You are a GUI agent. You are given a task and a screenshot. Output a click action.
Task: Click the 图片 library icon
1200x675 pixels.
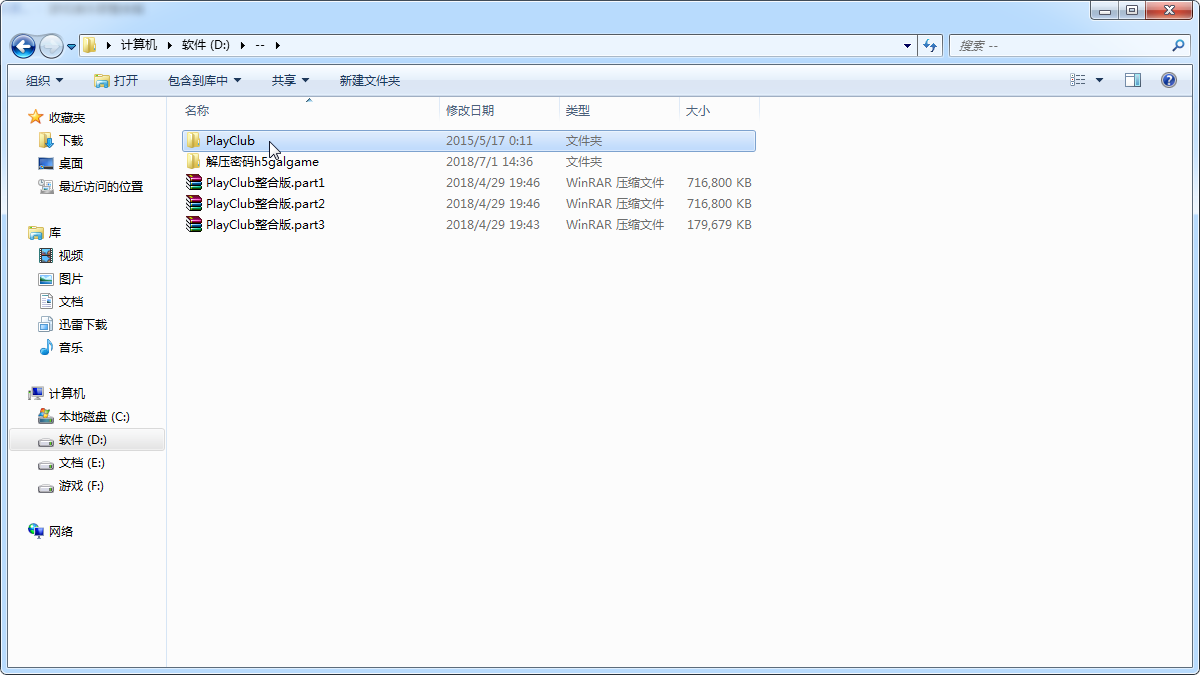46,279
